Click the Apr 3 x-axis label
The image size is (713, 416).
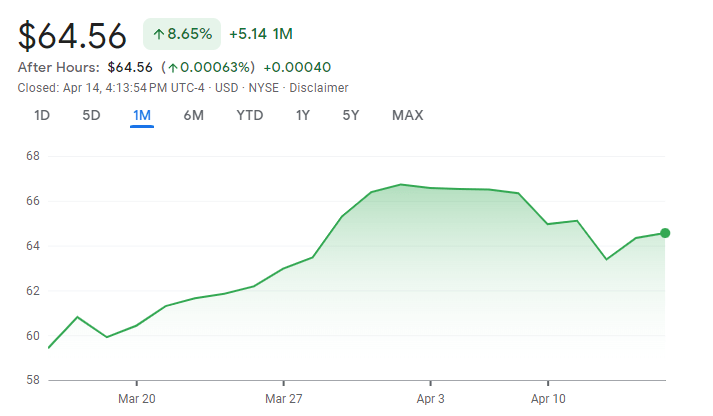[x=430, y=397]
